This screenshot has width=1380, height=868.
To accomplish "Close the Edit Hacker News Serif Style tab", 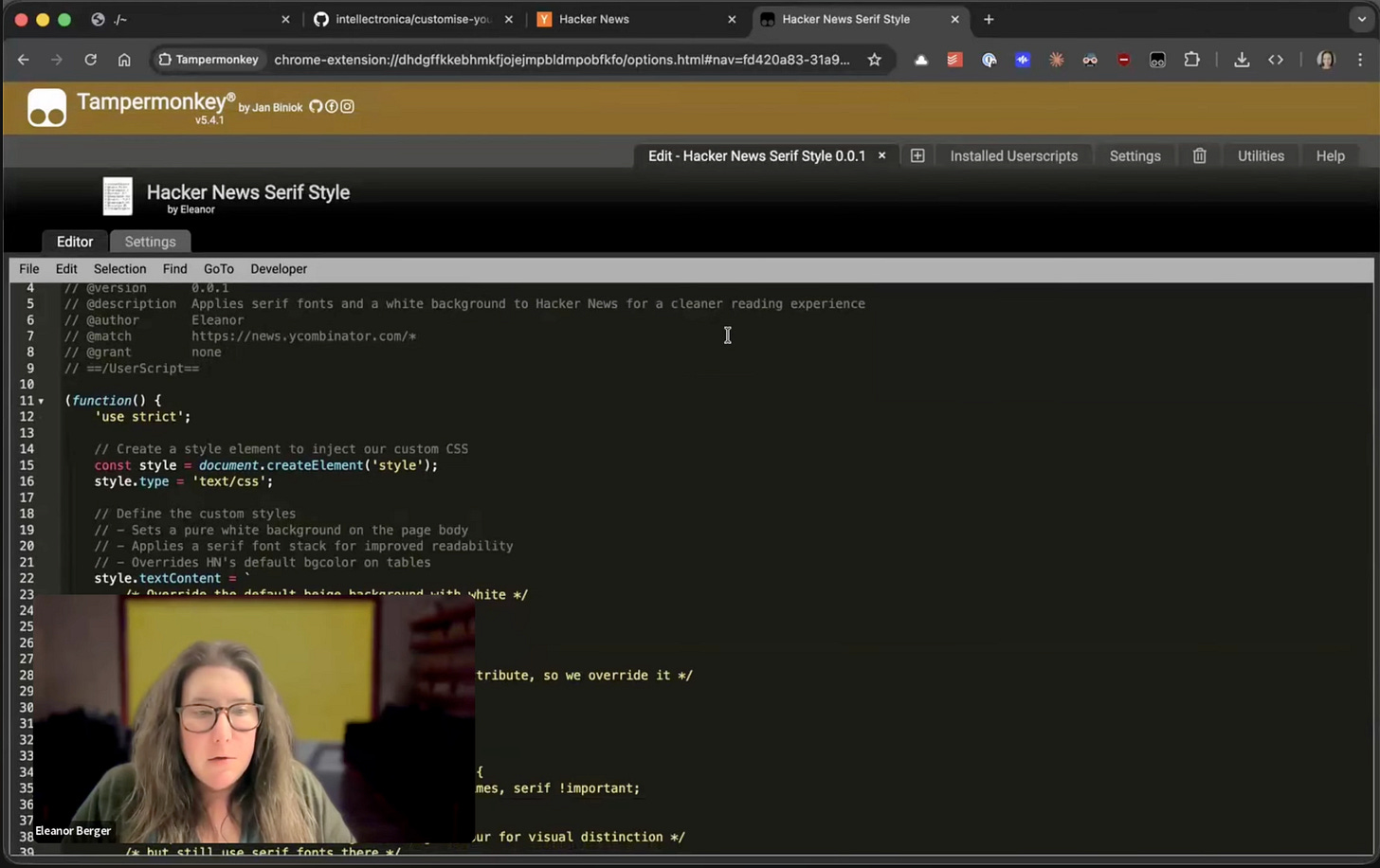I will pyautogui.click(x=881, y=155).
